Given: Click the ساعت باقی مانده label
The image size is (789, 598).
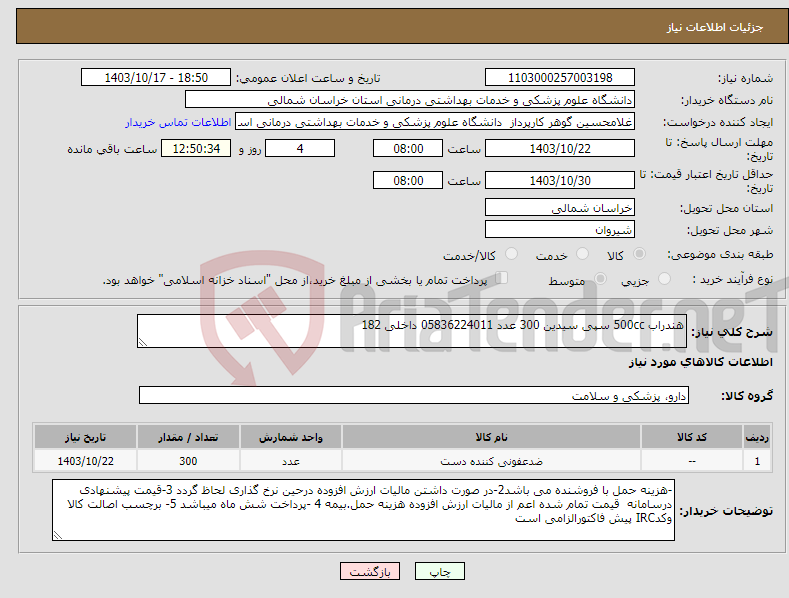Looking at the screenshot, I should click(112, 150).
